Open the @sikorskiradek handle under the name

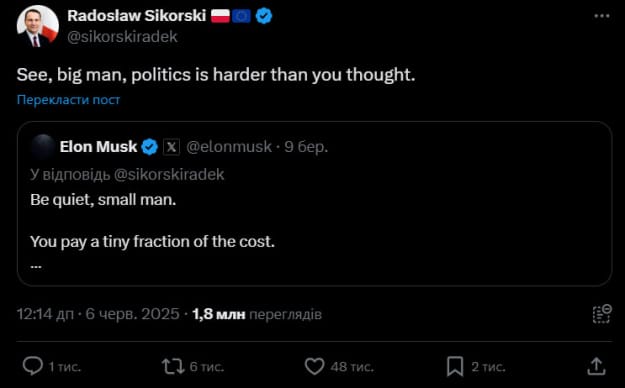(122, 37)
